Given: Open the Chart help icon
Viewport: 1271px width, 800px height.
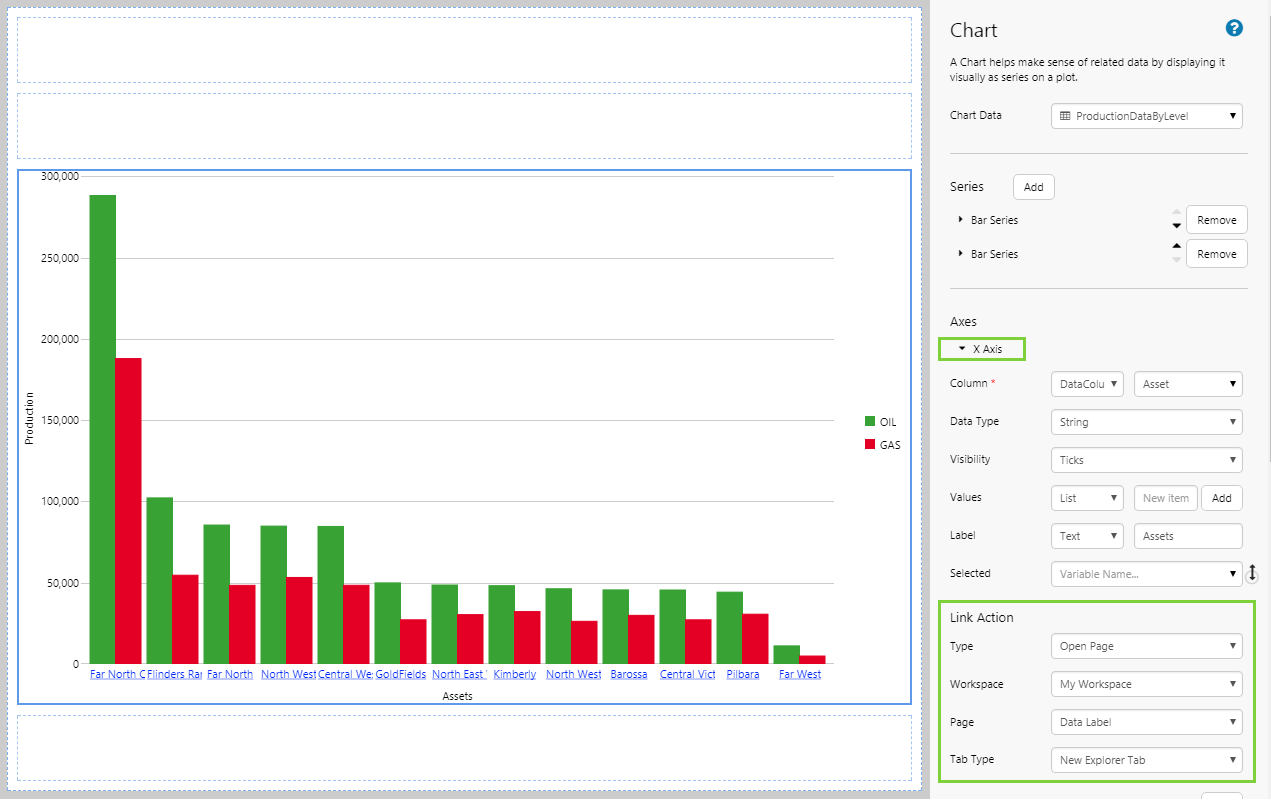Looking at the screenshot, I should click(x=1234, y=29).
